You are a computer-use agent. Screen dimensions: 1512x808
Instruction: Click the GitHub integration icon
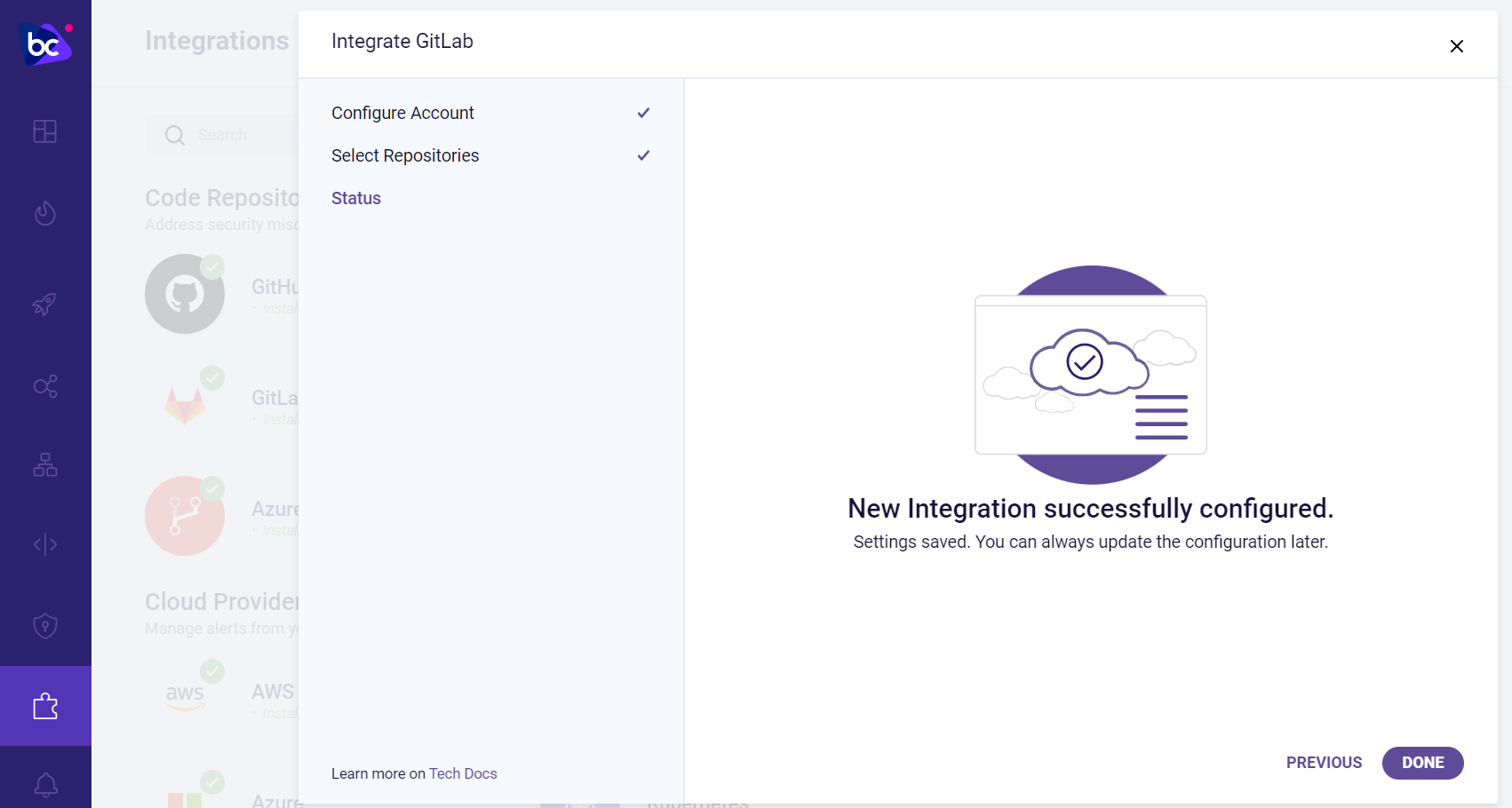(x=185, y=294)
